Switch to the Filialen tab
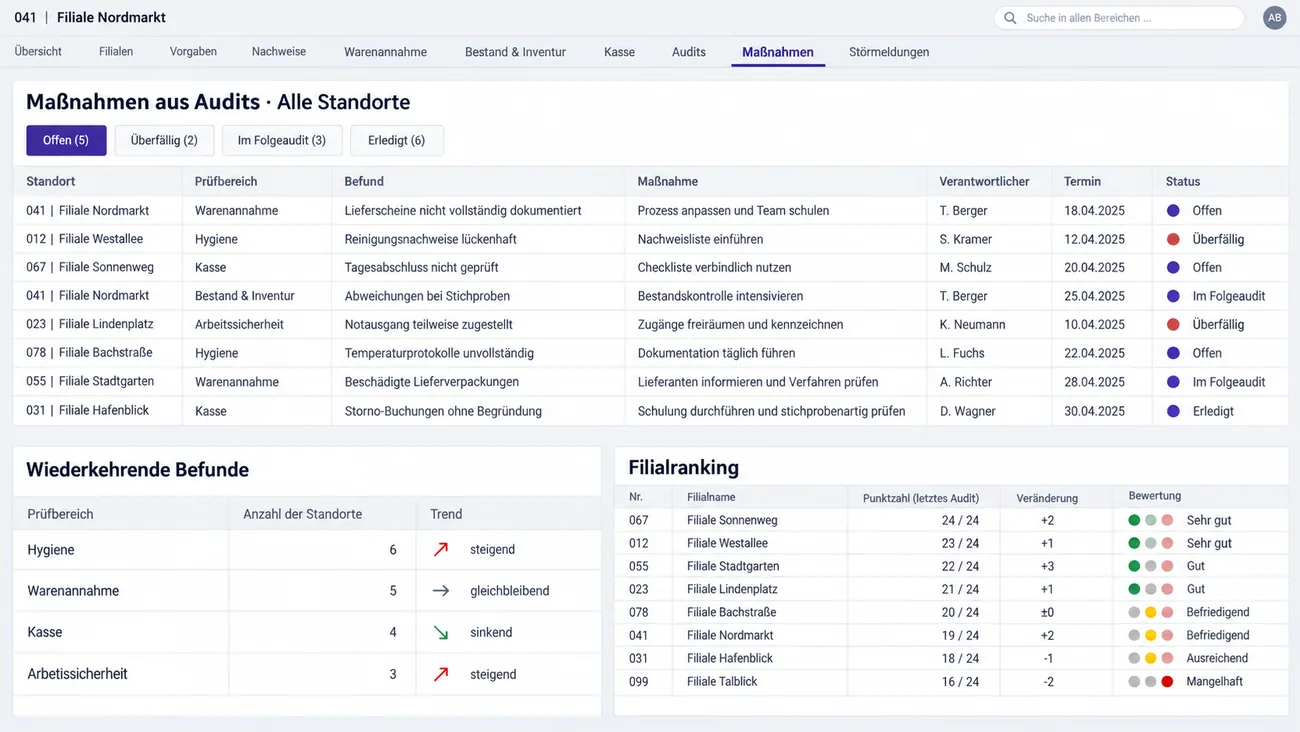This screenshot has height=732, width=1300. coord(116,52)
